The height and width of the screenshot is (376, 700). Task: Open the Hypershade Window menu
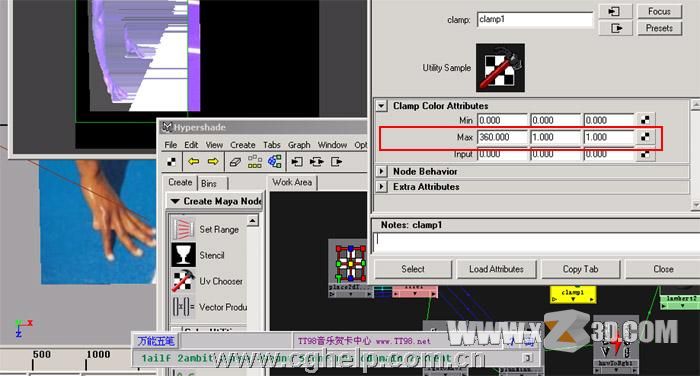click(x=332, y=145)
